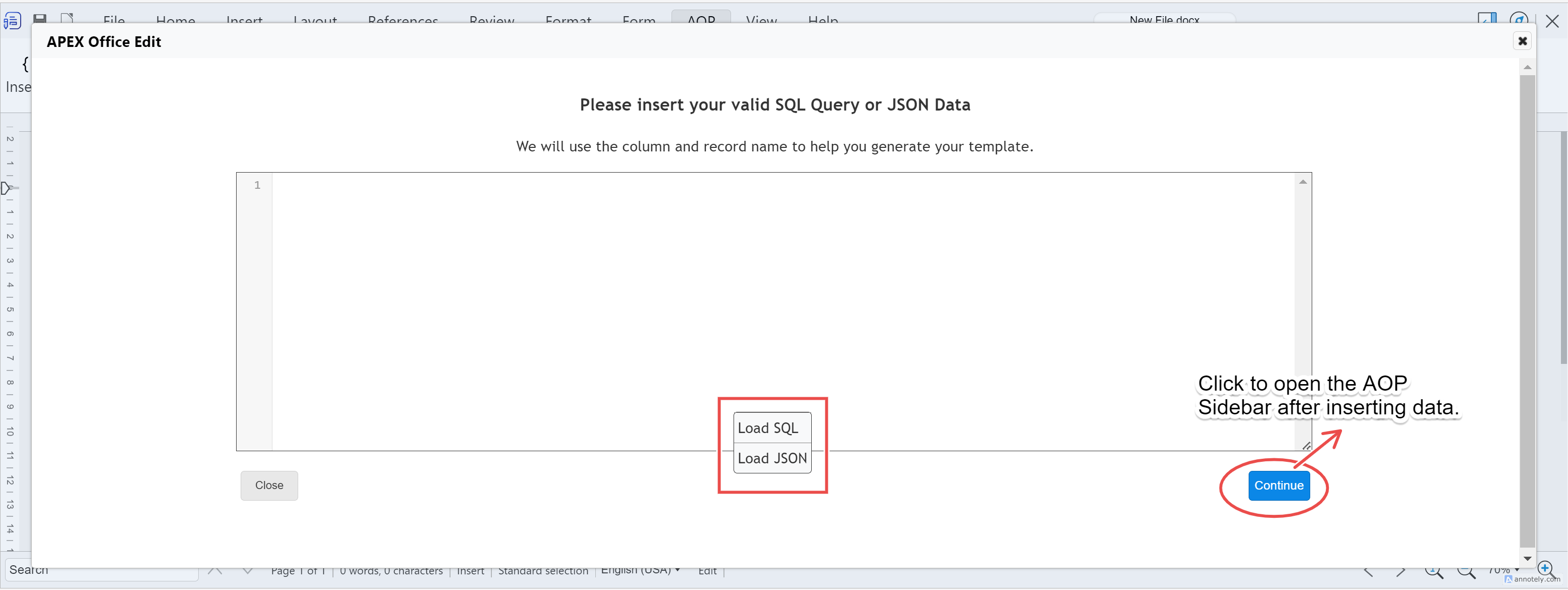Click the Search field in status bar
Viewport: 1568px width, 590px height.
tap(101, 570)
